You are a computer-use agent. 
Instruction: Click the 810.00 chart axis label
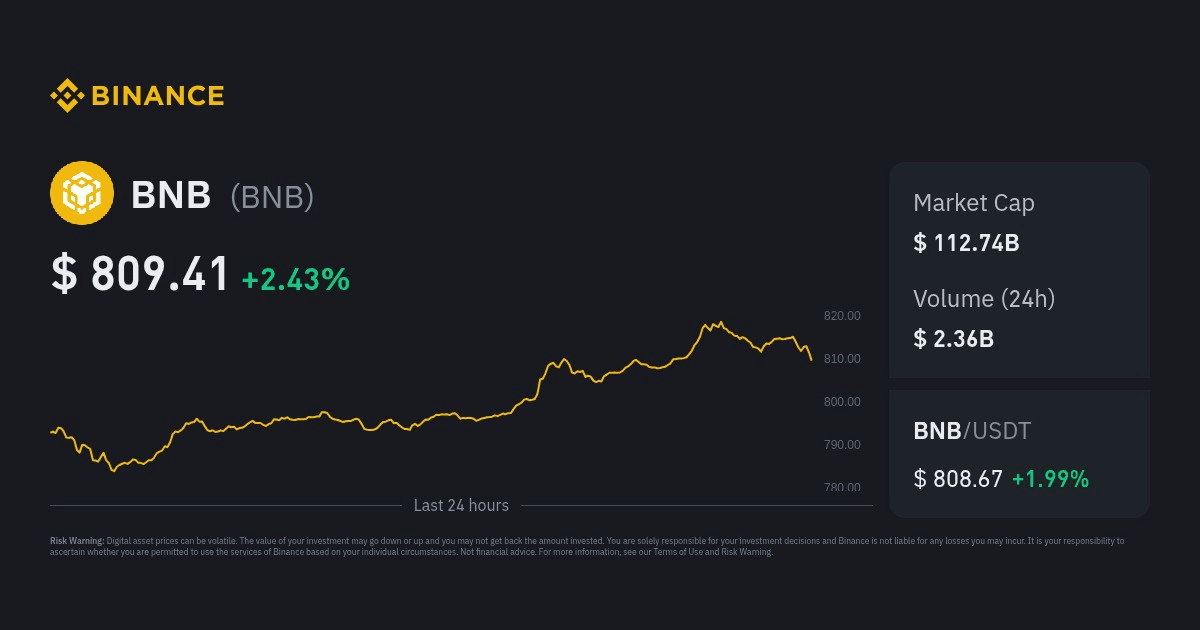click(842, 359)
